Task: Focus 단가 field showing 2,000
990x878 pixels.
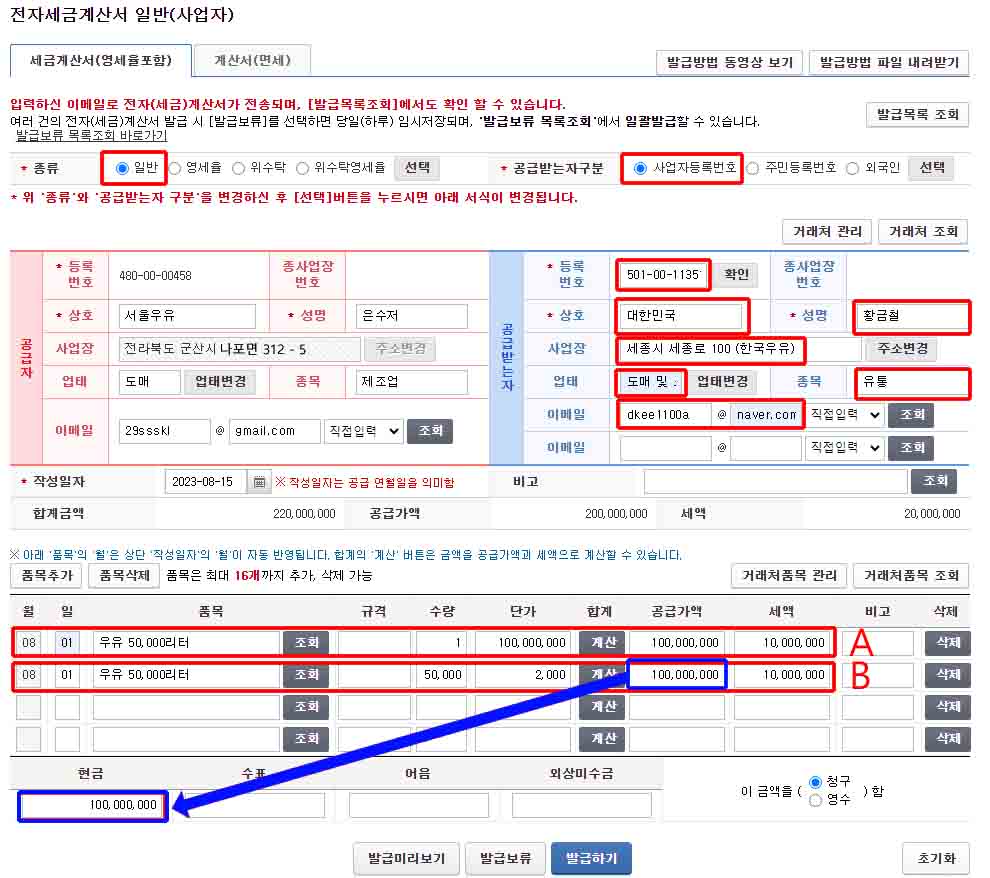Action: tap(522, 675)
